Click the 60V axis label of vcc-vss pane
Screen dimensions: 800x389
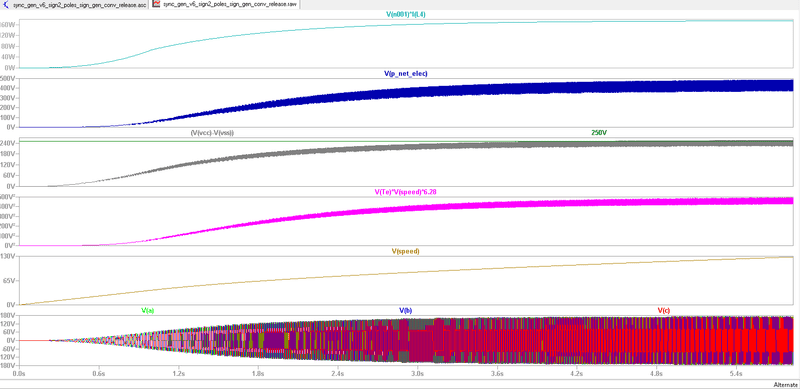(10, 176)
